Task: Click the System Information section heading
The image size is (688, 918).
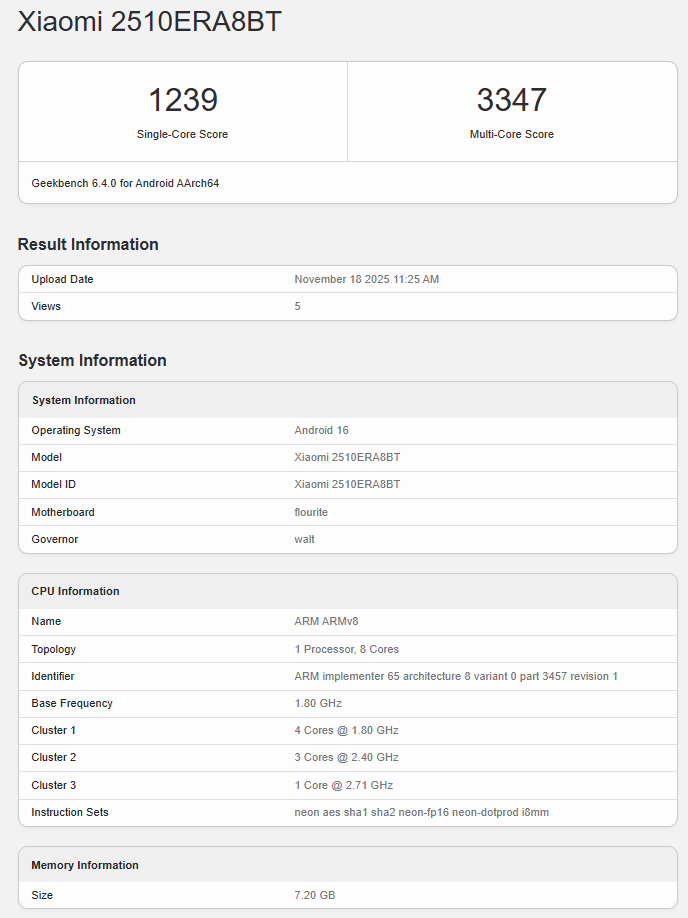Action: [92, 360]
